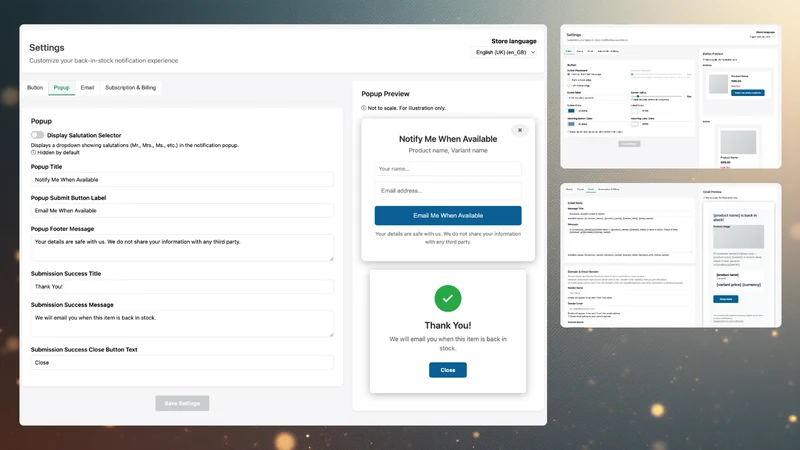Grab the Popup Footer Message resize handle
Screen dimensions: 800x450
point(331,259)
